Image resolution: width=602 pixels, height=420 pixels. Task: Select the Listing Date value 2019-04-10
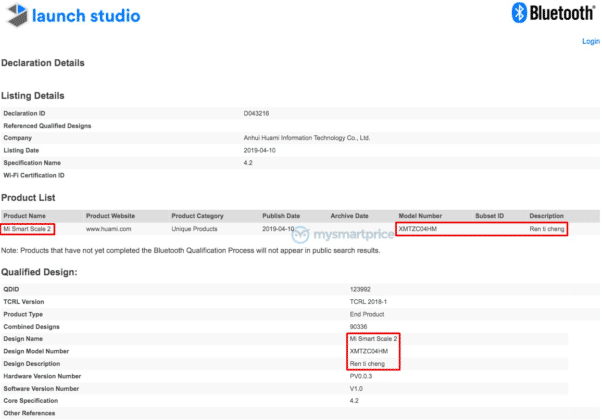[x=260, y=150]
